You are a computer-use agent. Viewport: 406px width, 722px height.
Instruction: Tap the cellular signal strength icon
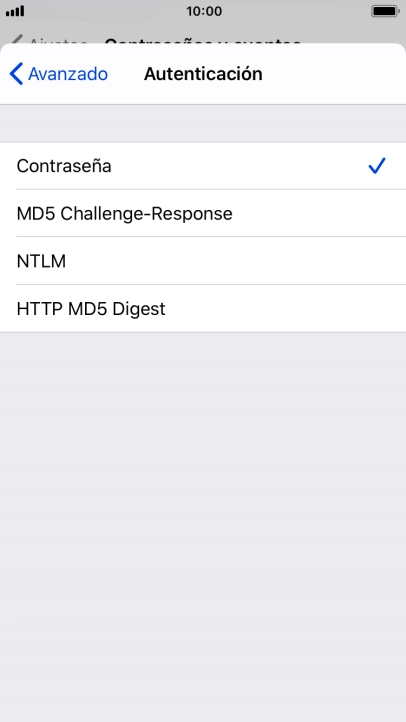[15, 11]
